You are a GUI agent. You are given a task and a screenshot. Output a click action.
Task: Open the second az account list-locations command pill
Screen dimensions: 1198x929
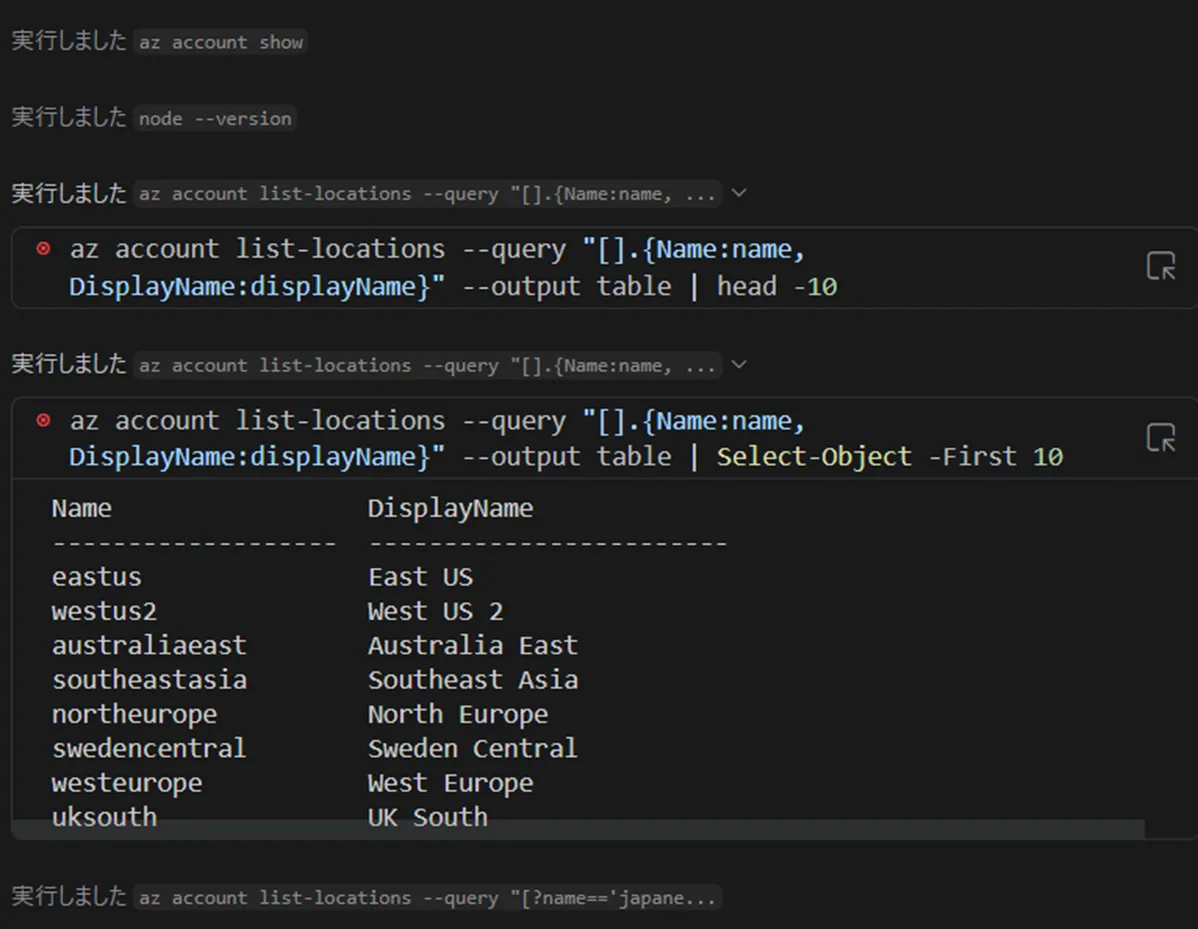[x=430, y=365]
